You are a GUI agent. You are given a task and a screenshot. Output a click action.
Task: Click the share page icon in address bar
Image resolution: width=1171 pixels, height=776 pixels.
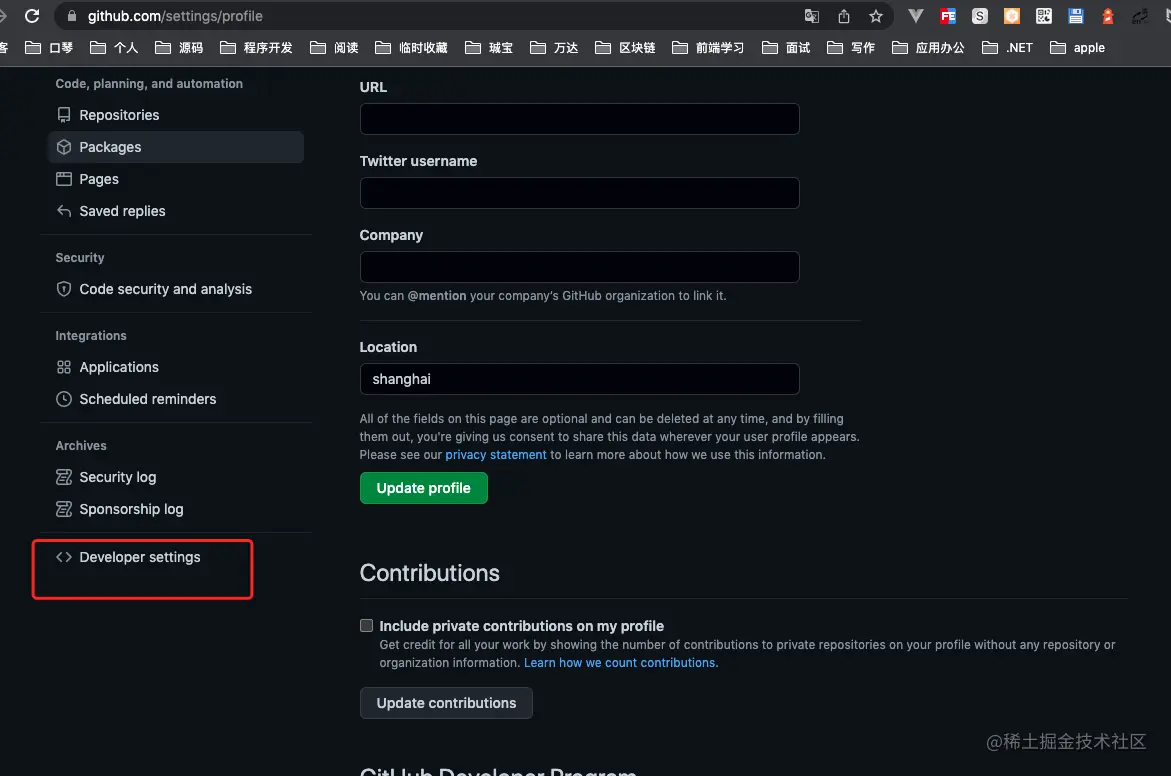[844, 16]
